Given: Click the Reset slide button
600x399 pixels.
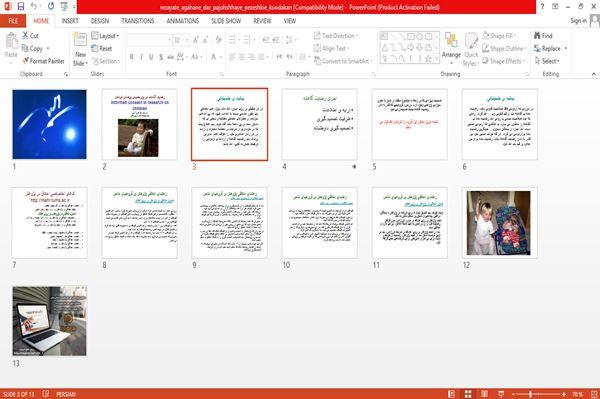Looking at the screenshot, I should click(102, 49).
